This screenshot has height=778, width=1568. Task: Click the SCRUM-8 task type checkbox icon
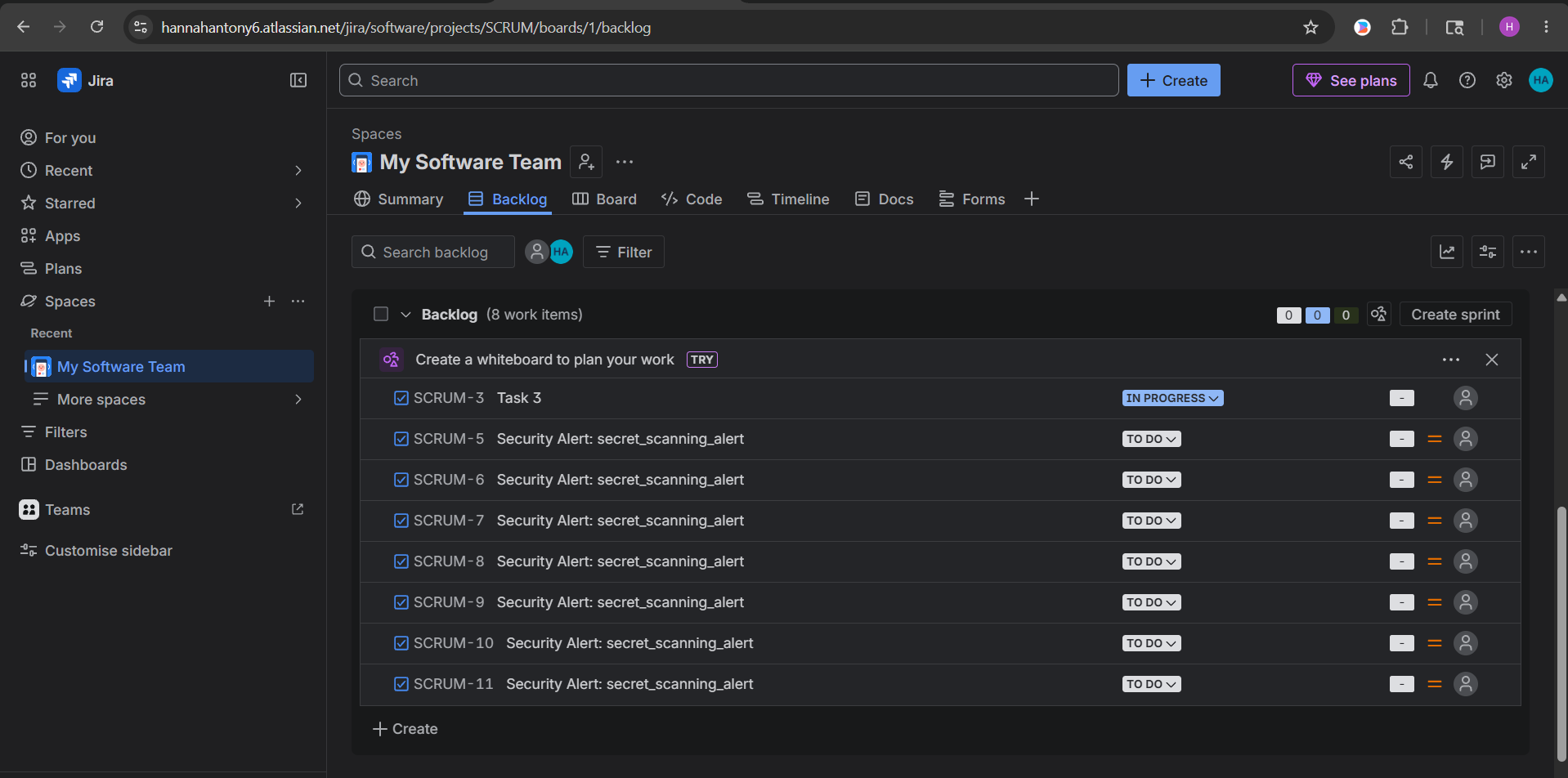pos(401,561)
